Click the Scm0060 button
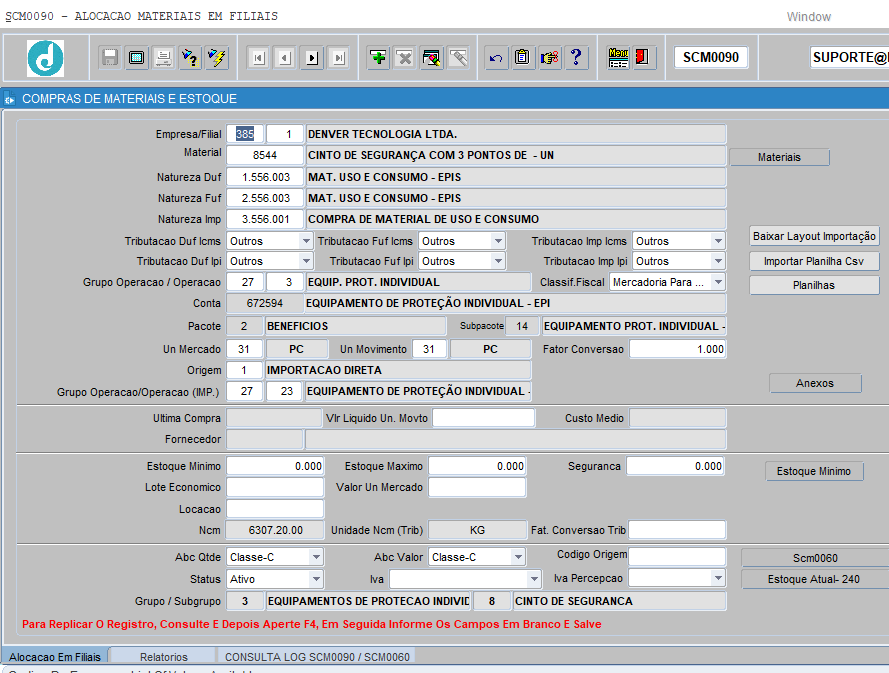This screenshot has height=673, width=889. coord(815,558)
